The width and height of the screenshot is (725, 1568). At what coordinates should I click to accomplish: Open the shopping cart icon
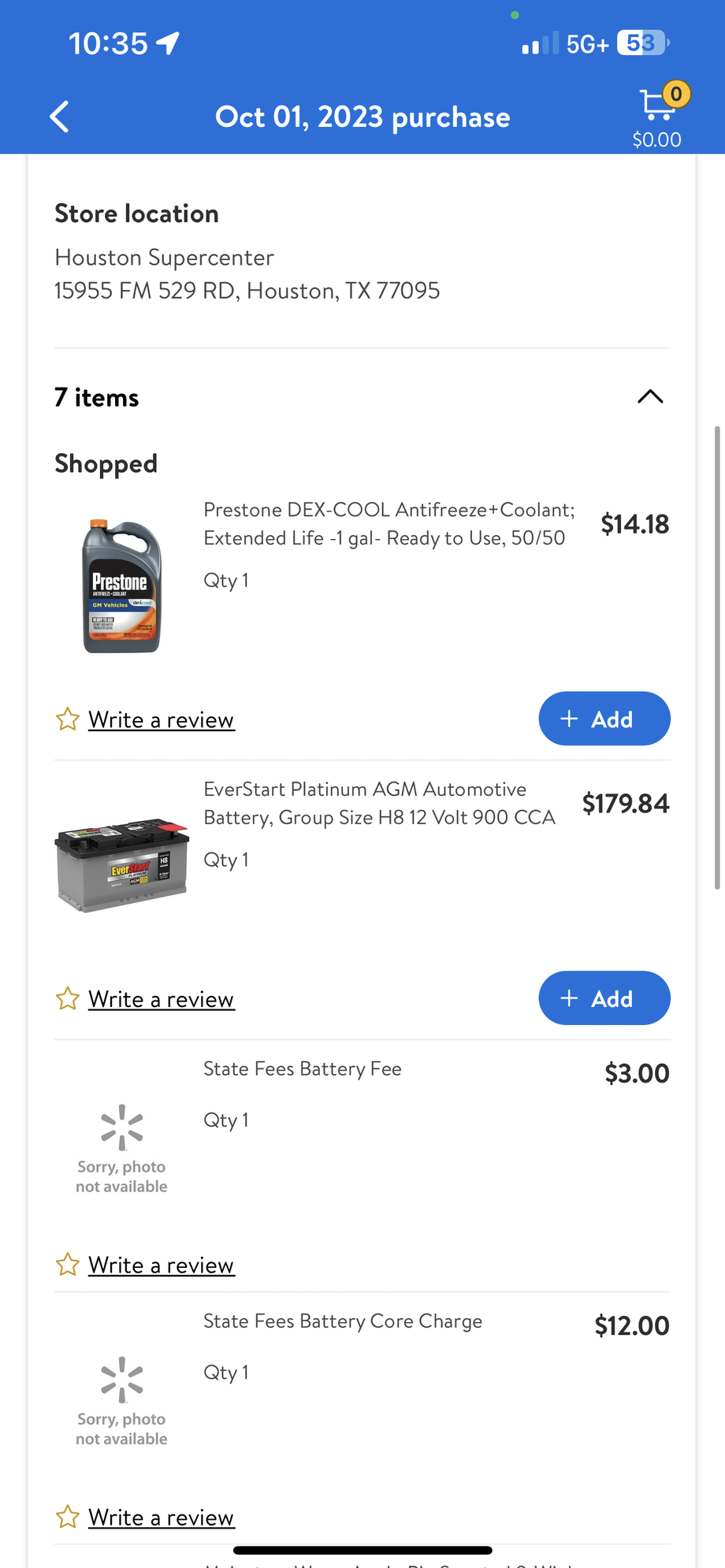[658, 106]
